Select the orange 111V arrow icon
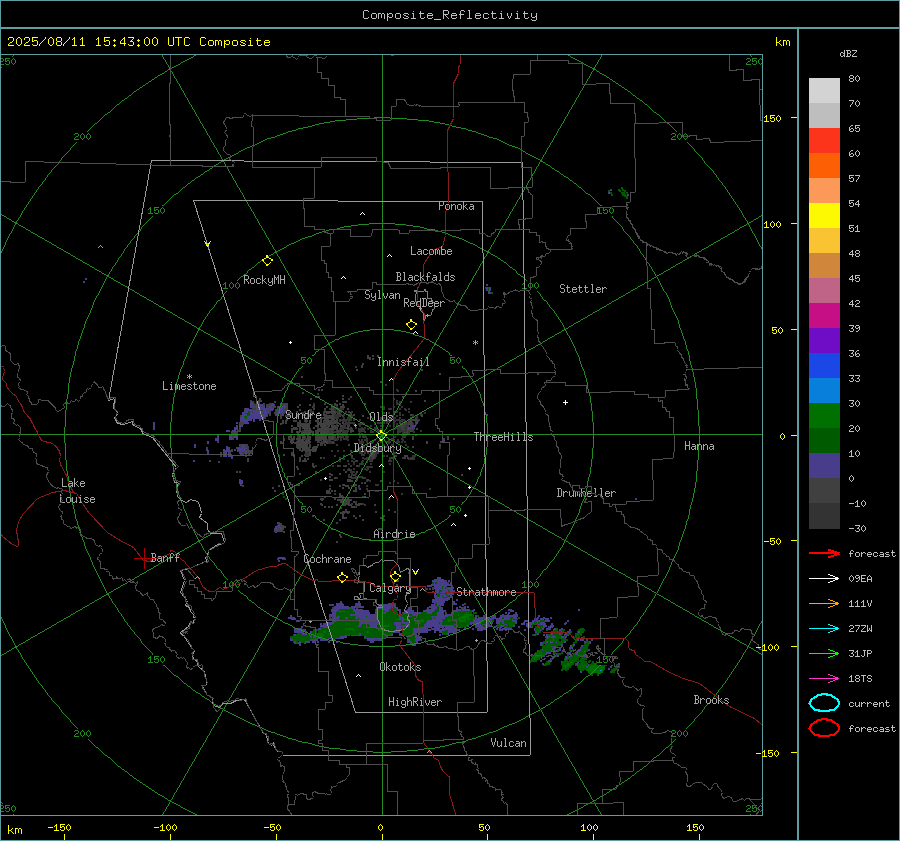 pos(824,603)
